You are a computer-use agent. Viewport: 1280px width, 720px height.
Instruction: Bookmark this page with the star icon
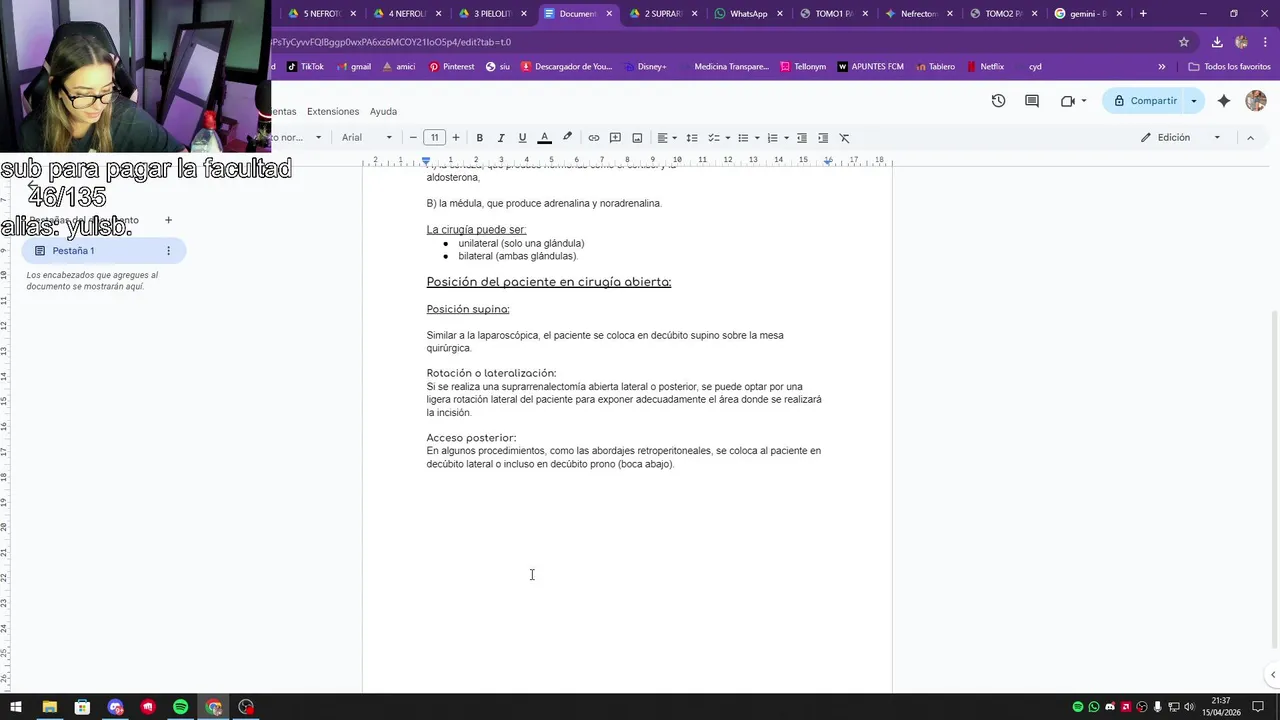tap(1184, 42)
